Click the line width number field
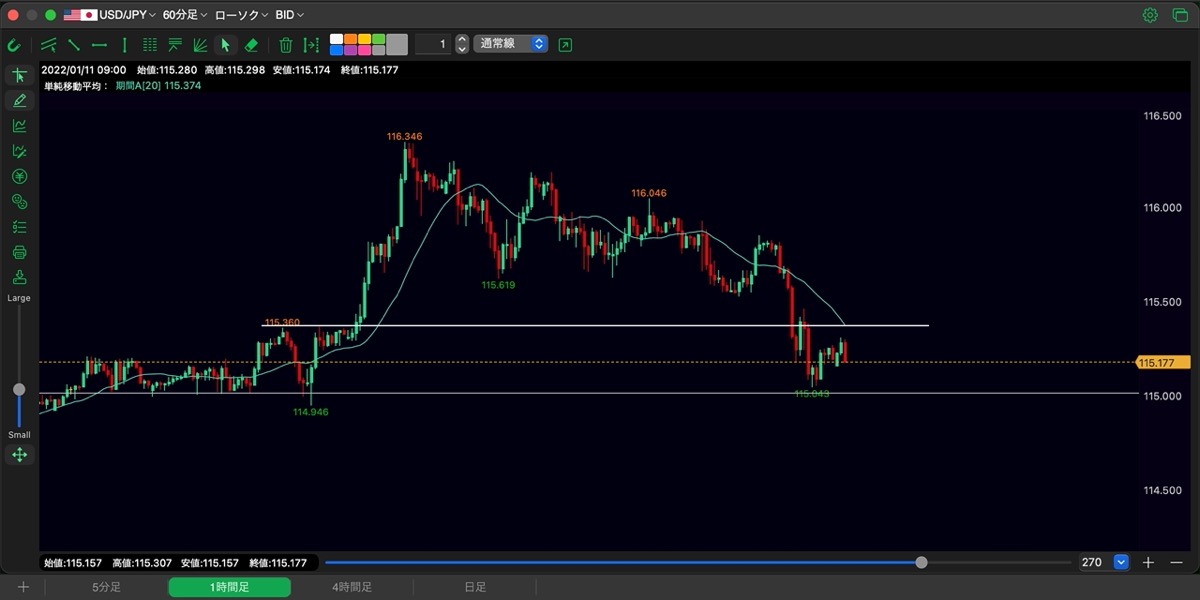1200x600 pixels. [432, 44]
